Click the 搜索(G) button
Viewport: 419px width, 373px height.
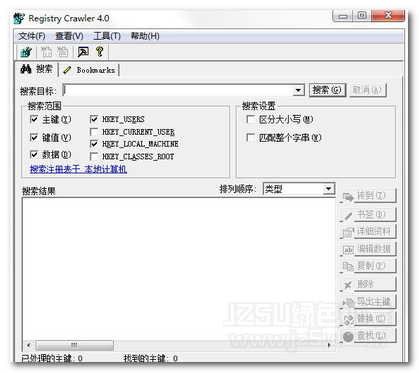(327, 90)
